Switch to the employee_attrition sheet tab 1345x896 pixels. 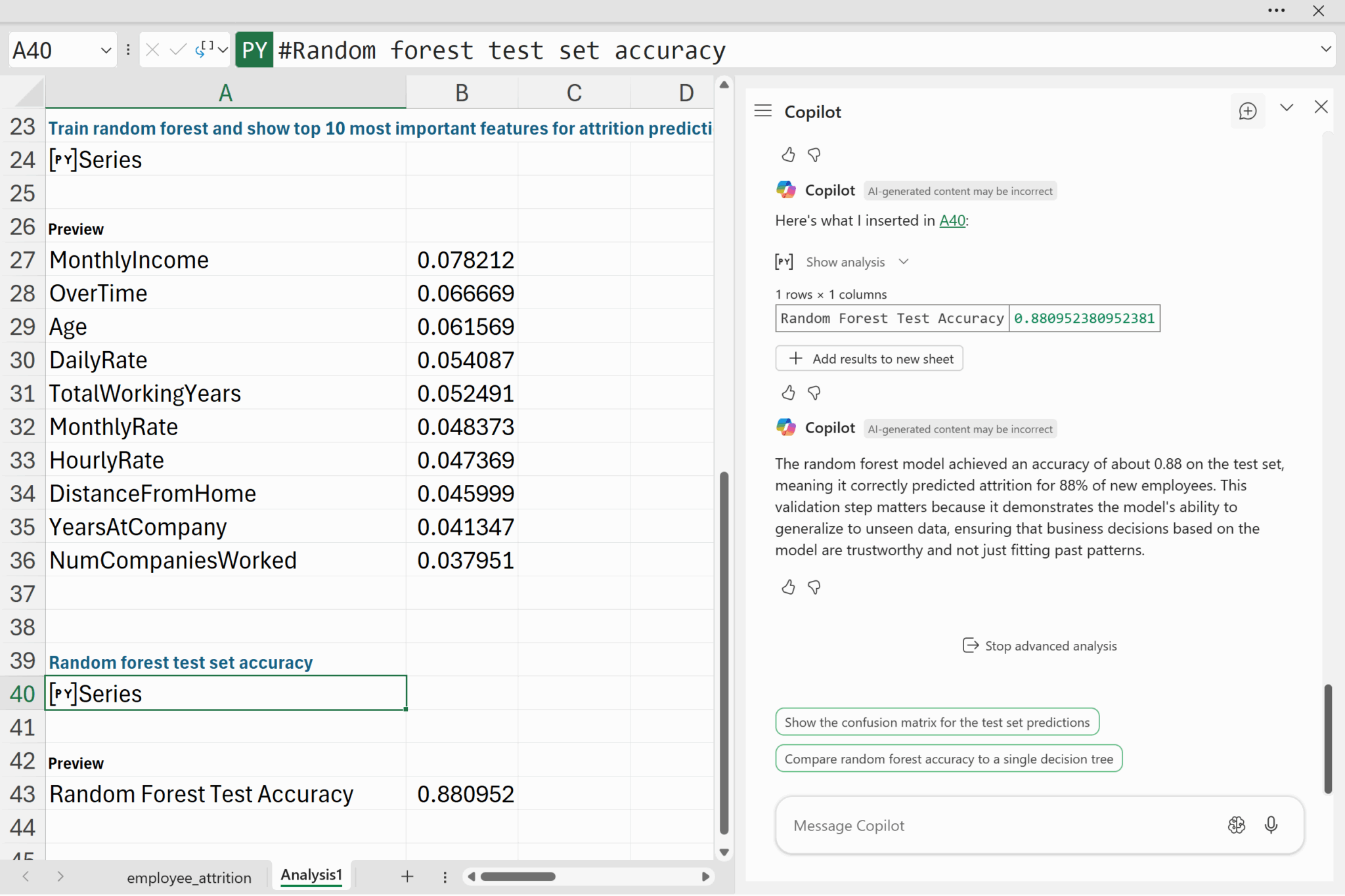pyautogui.click(x=188, y=878)
